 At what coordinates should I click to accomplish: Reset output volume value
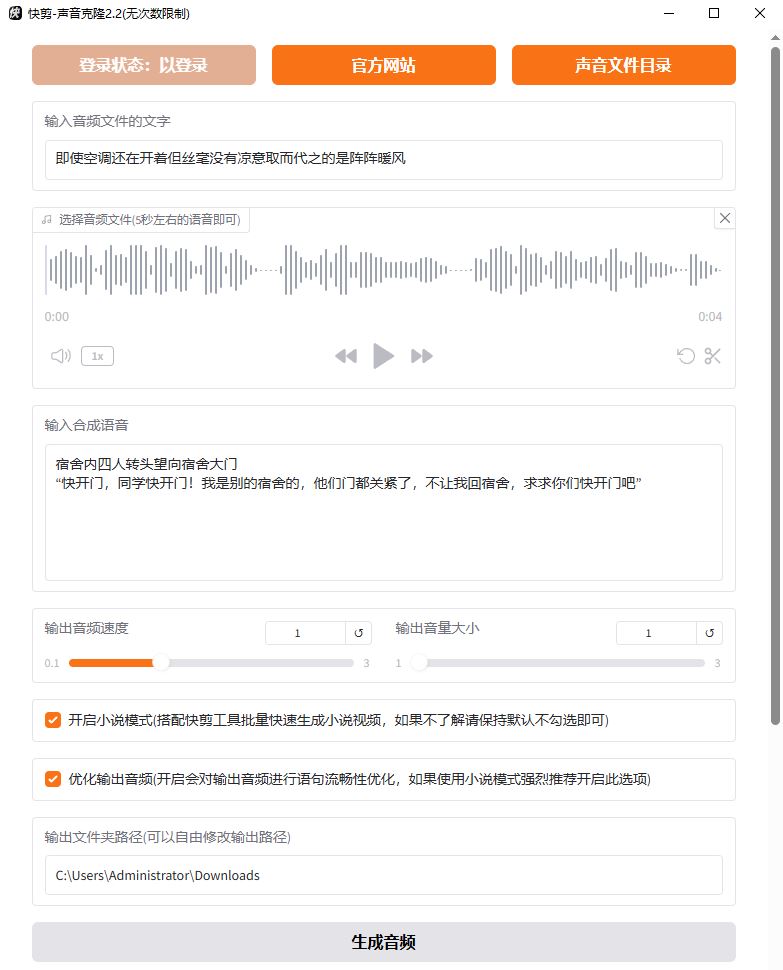click(x=710, y=633)
